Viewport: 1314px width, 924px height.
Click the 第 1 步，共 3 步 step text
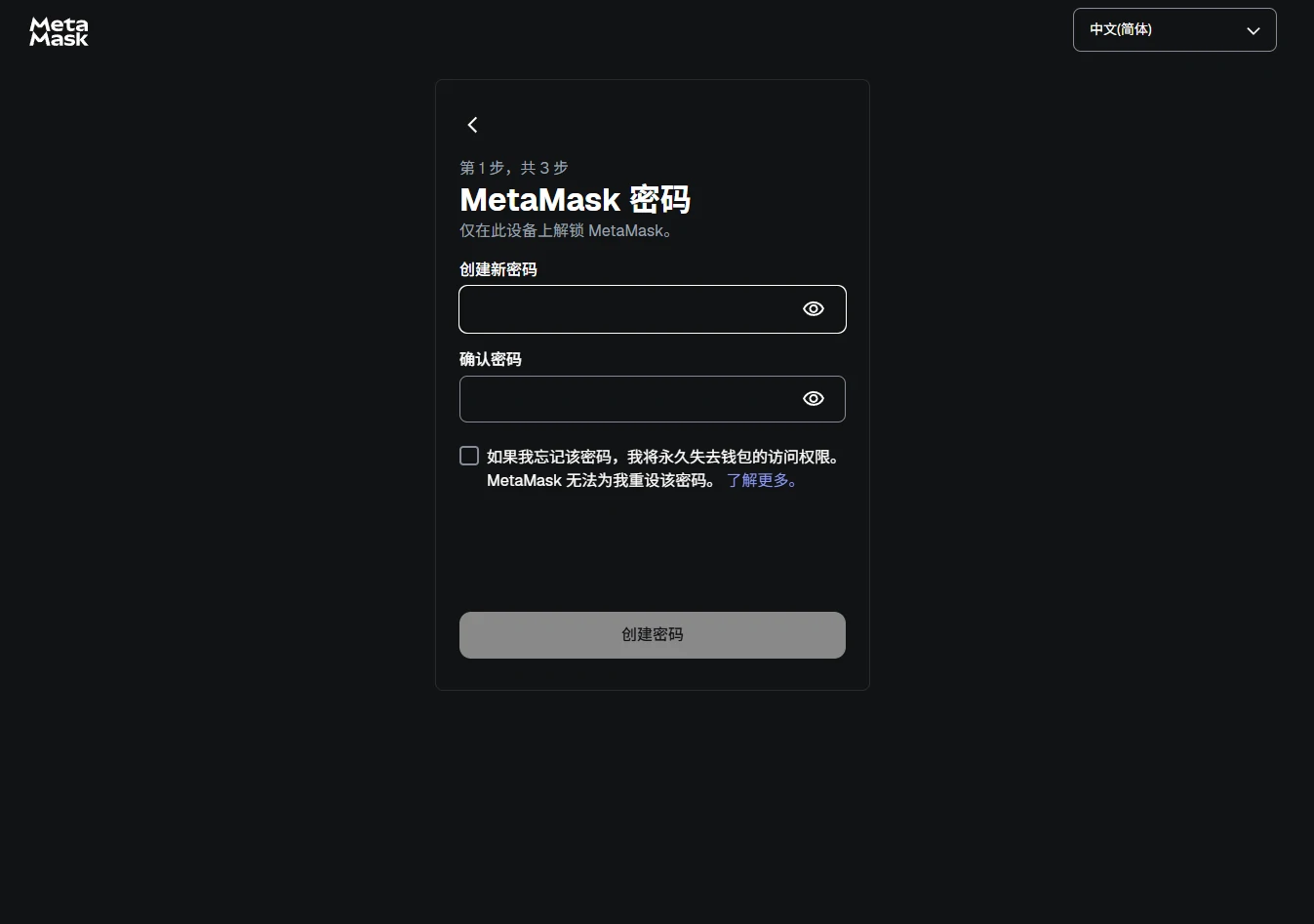[514, 168]
